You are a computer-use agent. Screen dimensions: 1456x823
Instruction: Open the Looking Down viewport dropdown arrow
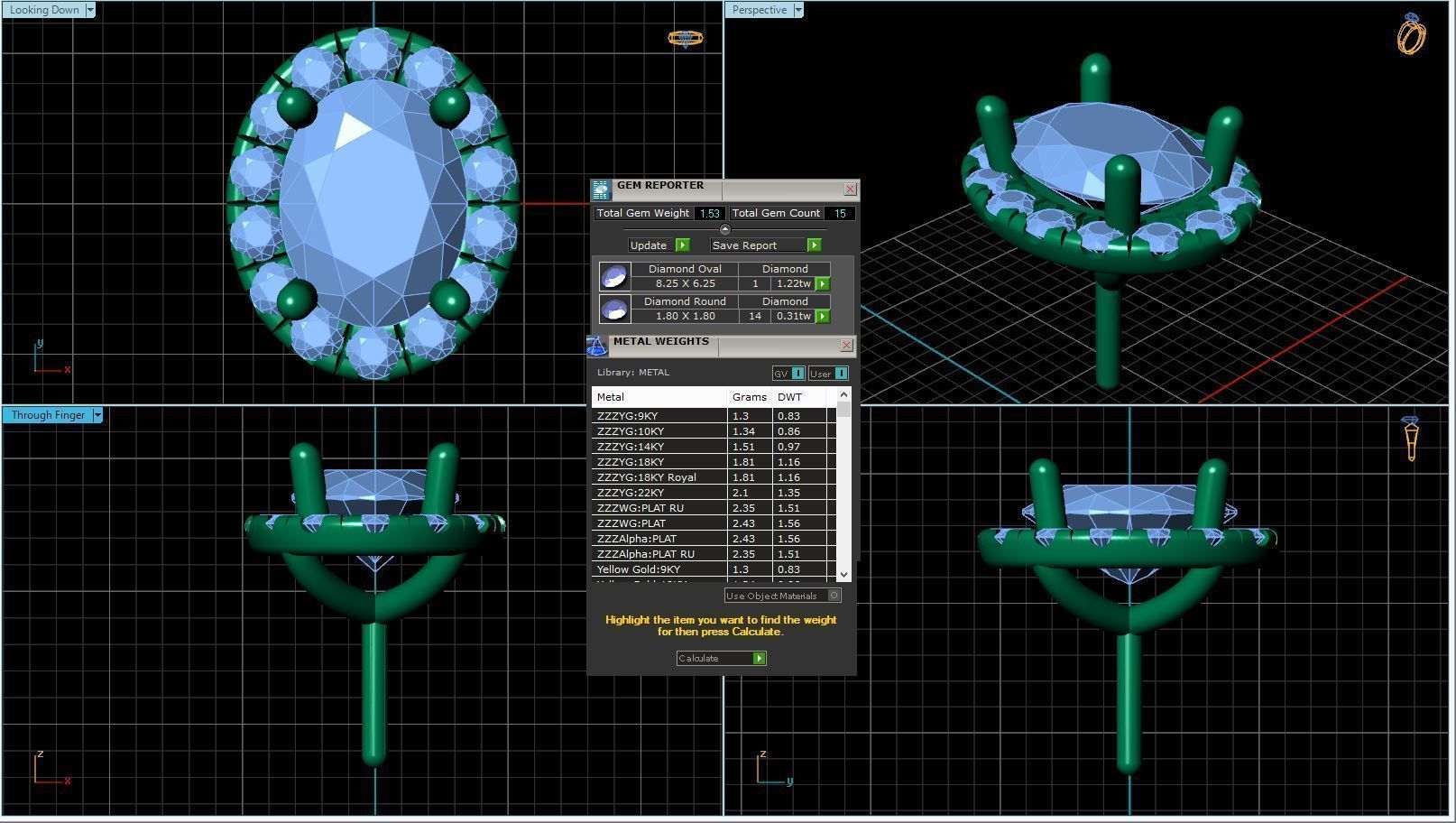click(x=89, y=10)
